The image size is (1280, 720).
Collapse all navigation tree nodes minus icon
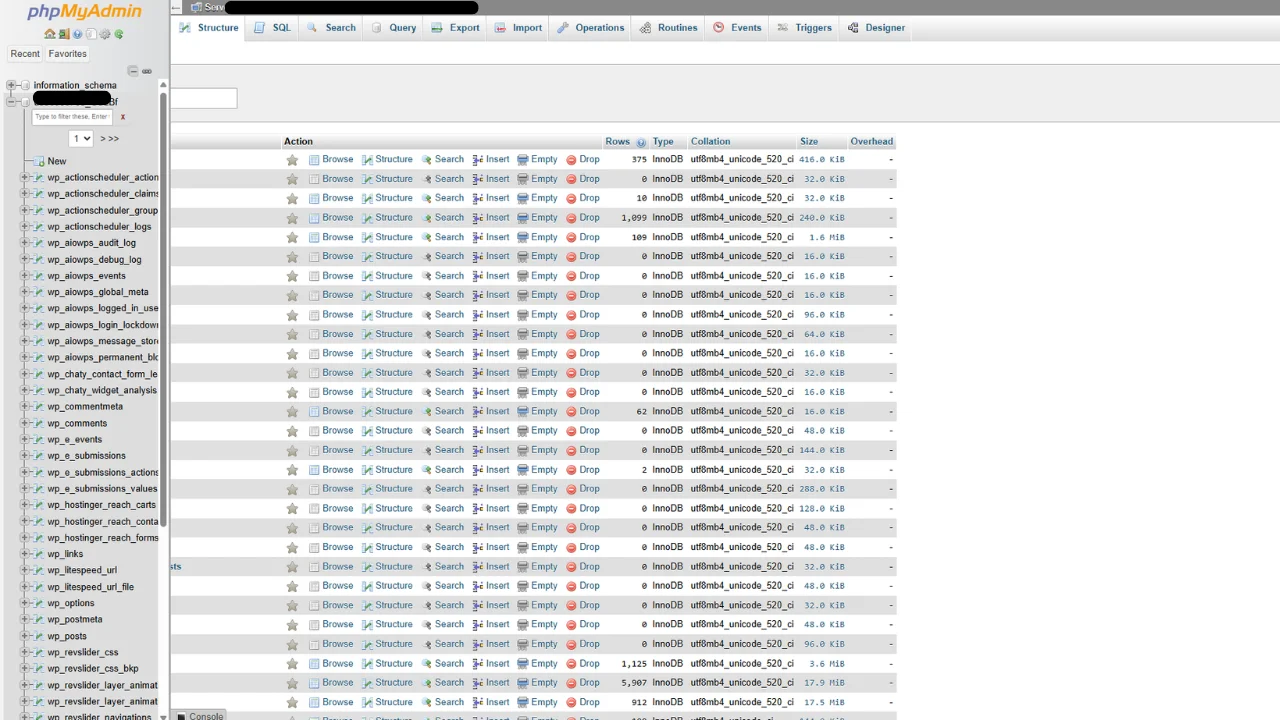[x=132, y=71]
